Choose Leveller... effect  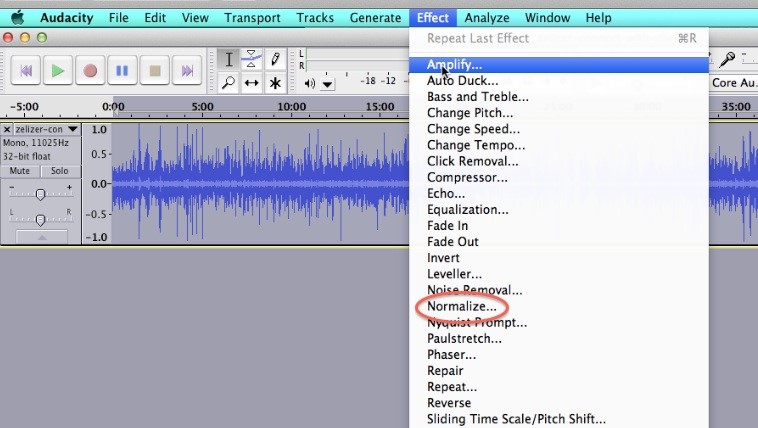click(559, 274)
